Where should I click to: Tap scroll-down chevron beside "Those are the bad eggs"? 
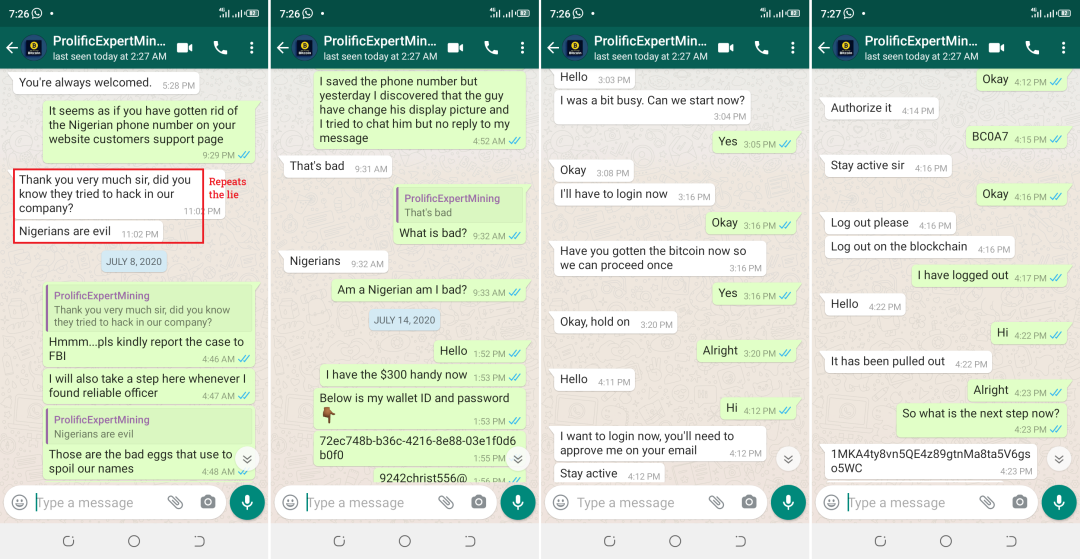pyautogui.click(x=247, y=458)
